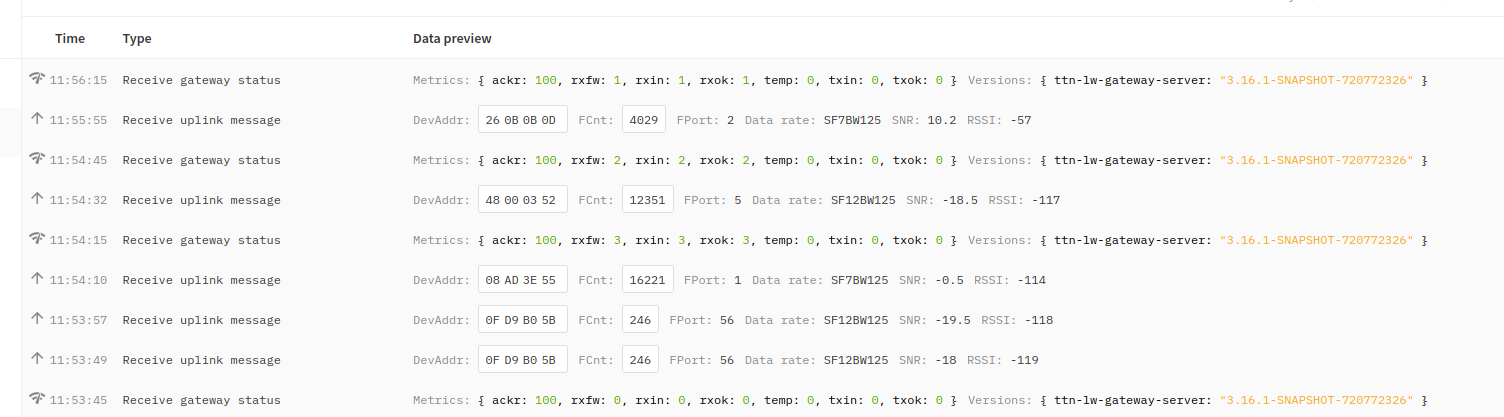Click the uplink arrow icon at 11:54:32
The height and width of the screenshot is (417, 1504).
pyautogui.click(x=37, y=199)
